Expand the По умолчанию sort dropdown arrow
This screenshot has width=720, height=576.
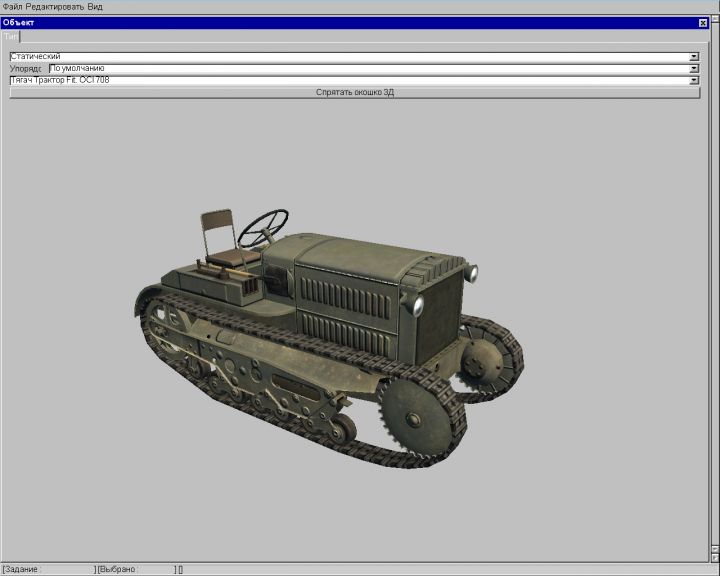(694, 69)
